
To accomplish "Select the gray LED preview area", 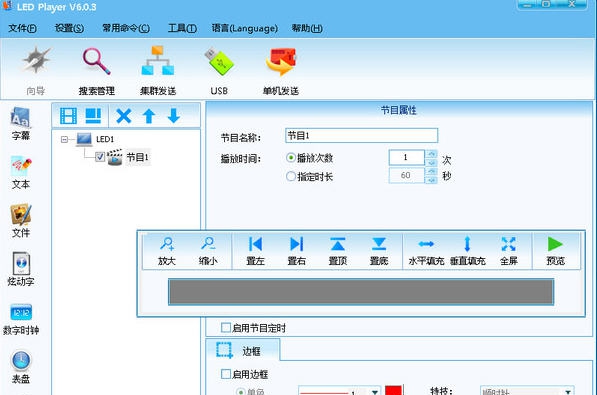I will point(361,292).
